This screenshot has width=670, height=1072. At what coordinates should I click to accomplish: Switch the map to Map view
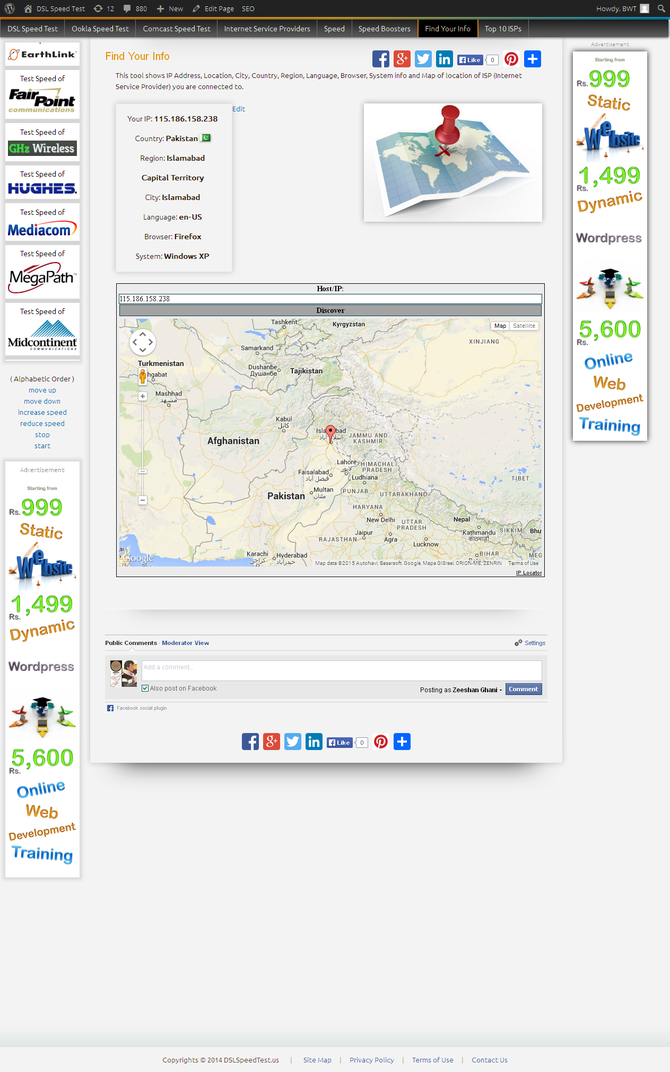coord(500,326)
